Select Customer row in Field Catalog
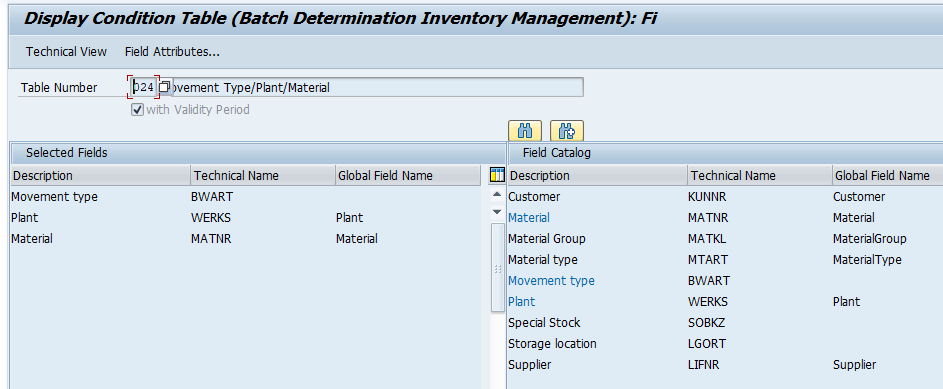943x389 pixels. click(725, 197)
